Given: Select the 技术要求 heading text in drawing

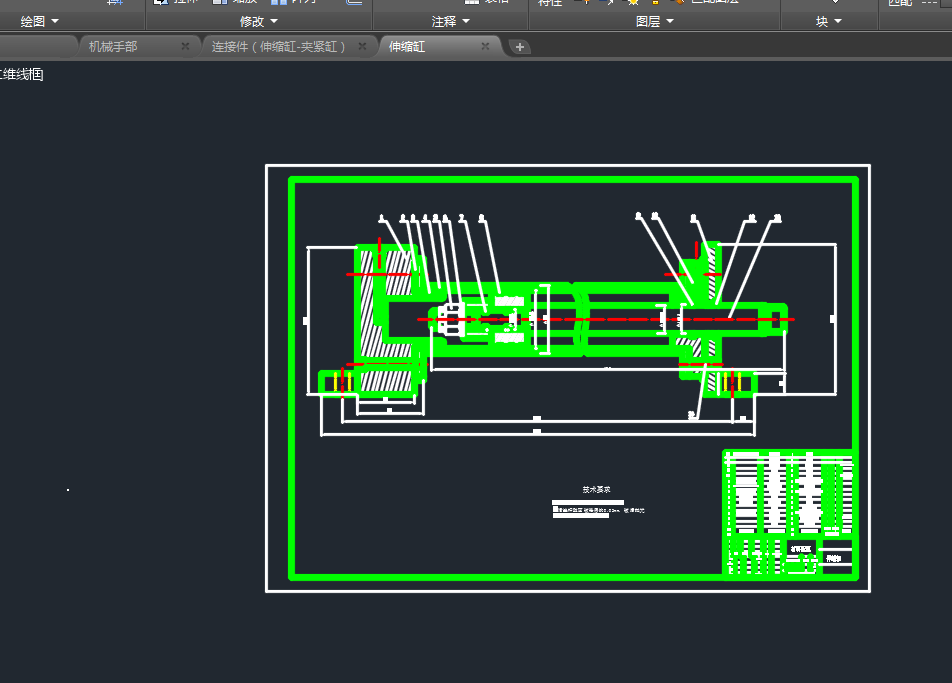Looking at the screenshot, I should [596, 490].
